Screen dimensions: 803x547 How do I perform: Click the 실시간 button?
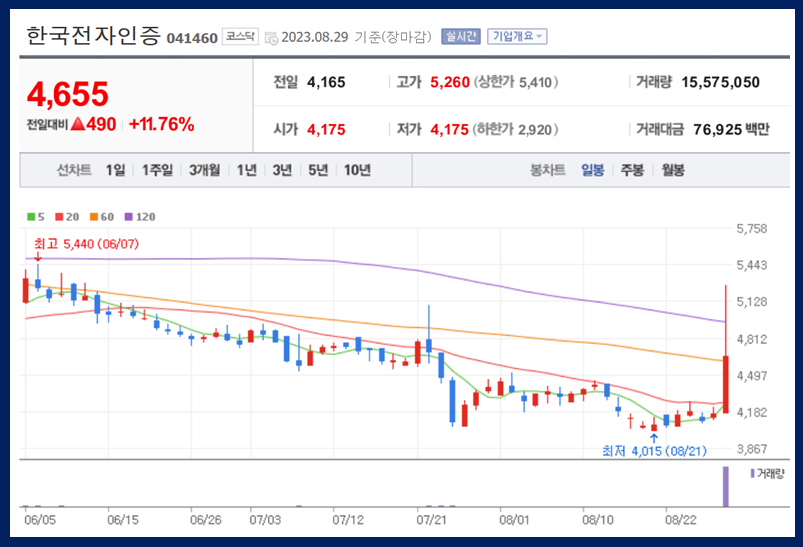(x=460, y=36)
